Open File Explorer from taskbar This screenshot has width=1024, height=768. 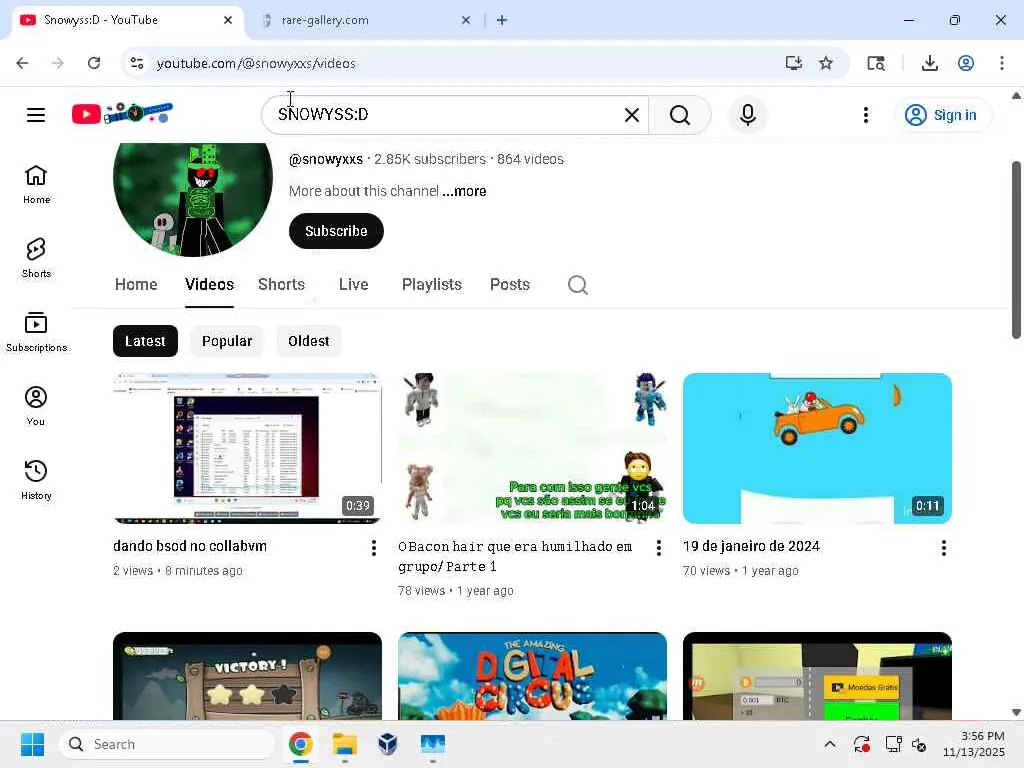coord(344,744)
